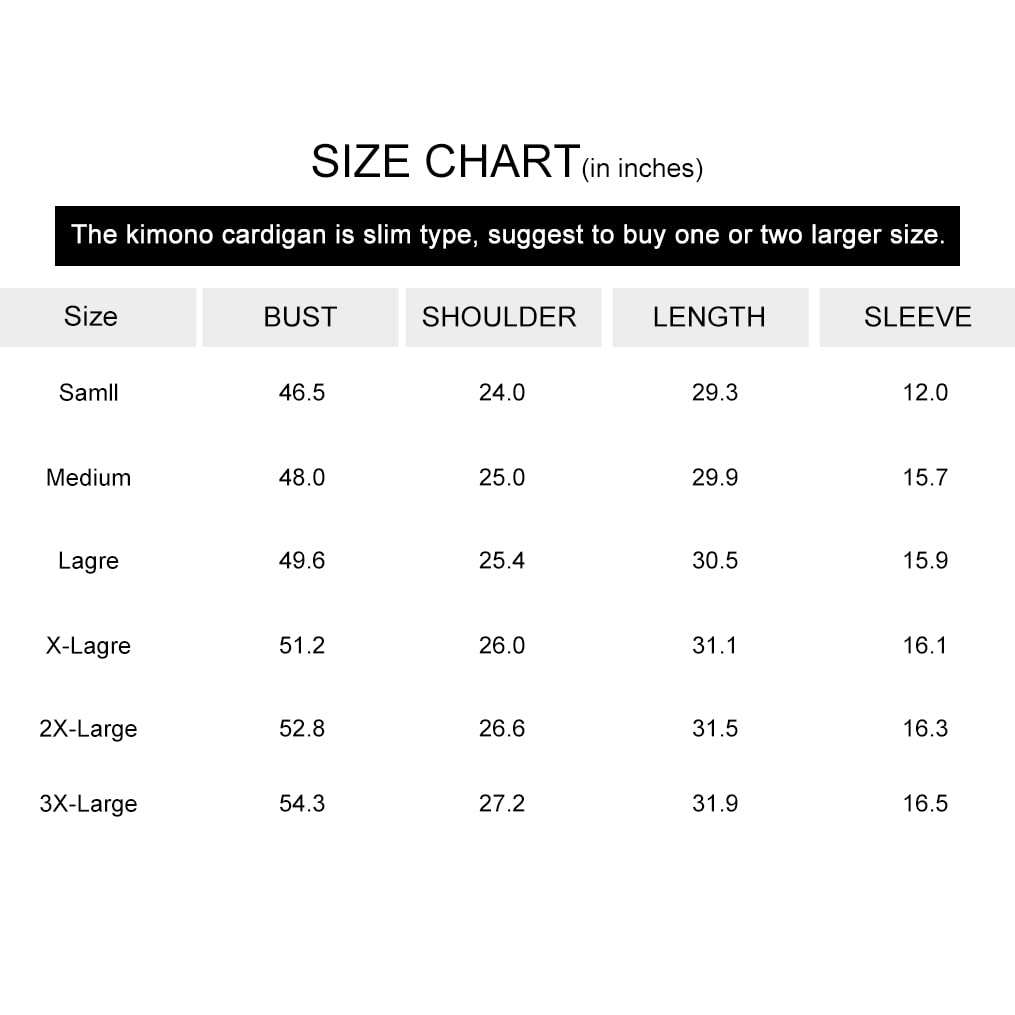This screenshot has height=1015, width=1015.
Task: Click the SIZE CHART title
Action: 445,162
